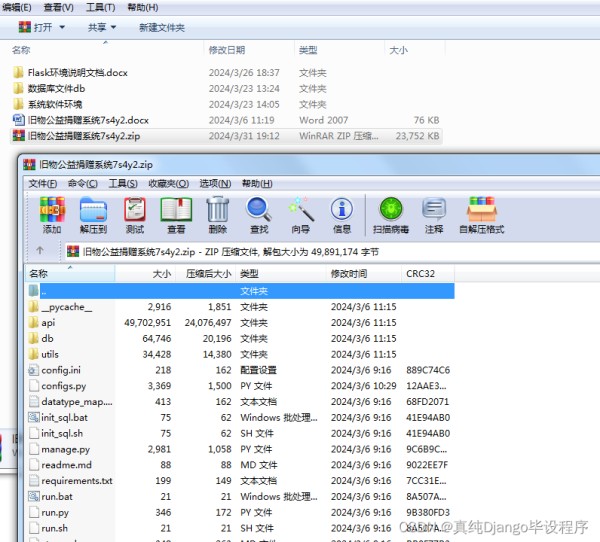Click the db folder icon in archive
This screenshot has height=542, width=600.
pos(34,338)
